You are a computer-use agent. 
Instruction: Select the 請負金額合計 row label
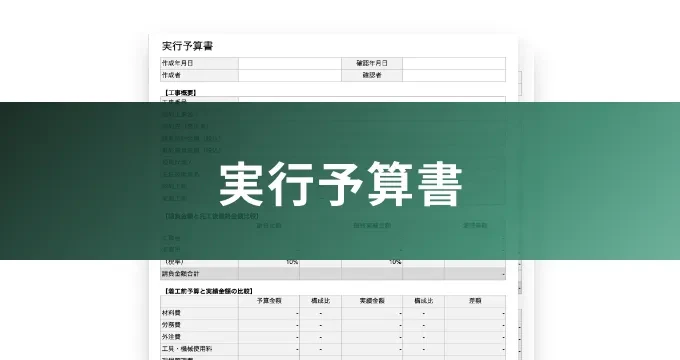pos(199,274)
